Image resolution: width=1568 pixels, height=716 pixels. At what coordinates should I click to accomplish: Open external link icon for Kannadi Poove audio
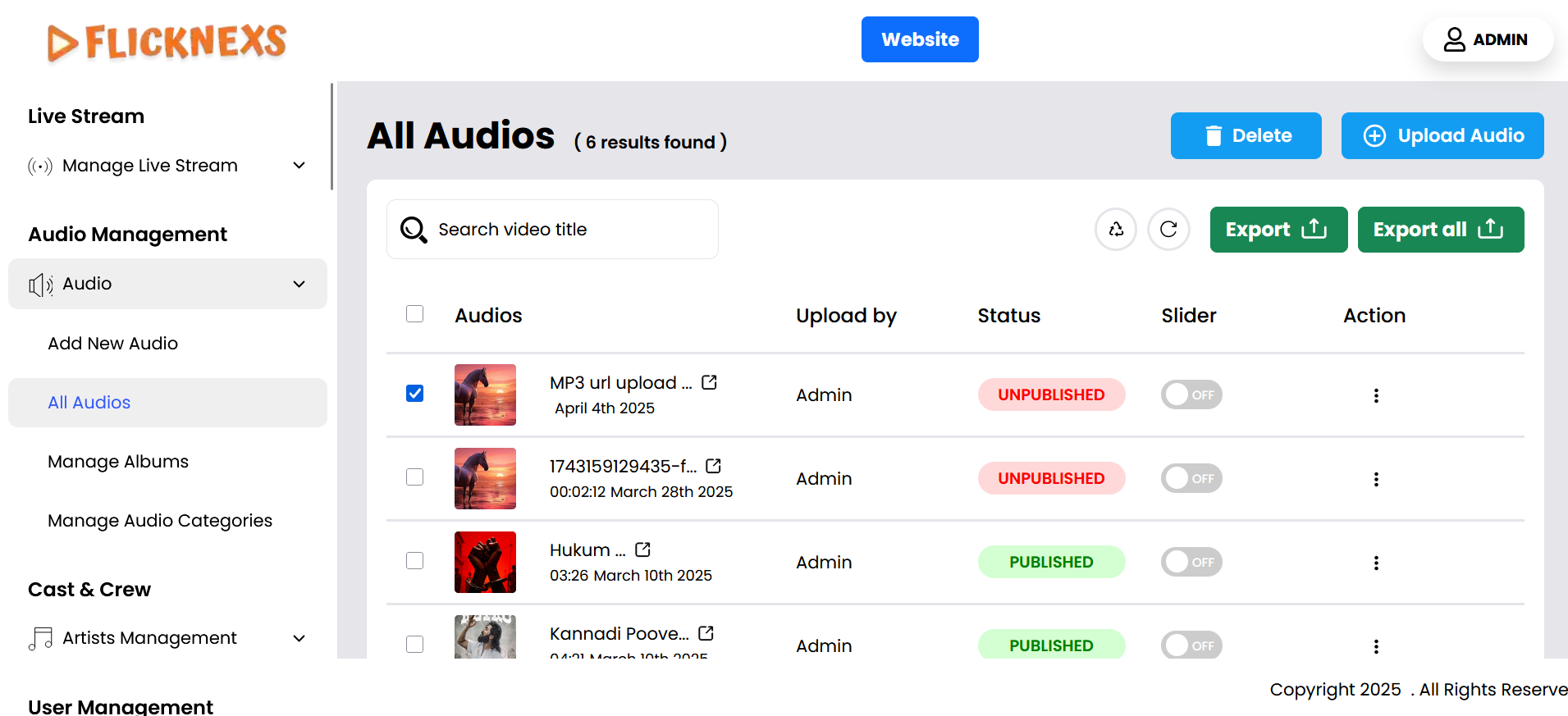point(706,633)
